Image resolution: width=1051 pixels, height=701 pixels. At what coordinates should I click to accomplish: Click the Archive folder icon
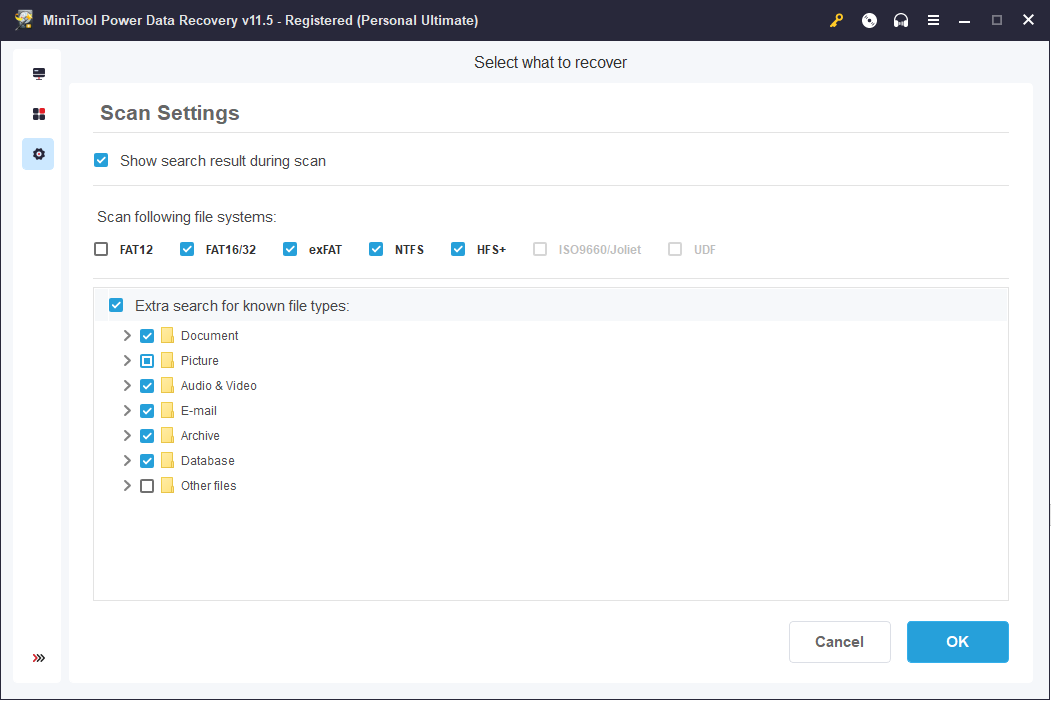click(x=168, y=436)
